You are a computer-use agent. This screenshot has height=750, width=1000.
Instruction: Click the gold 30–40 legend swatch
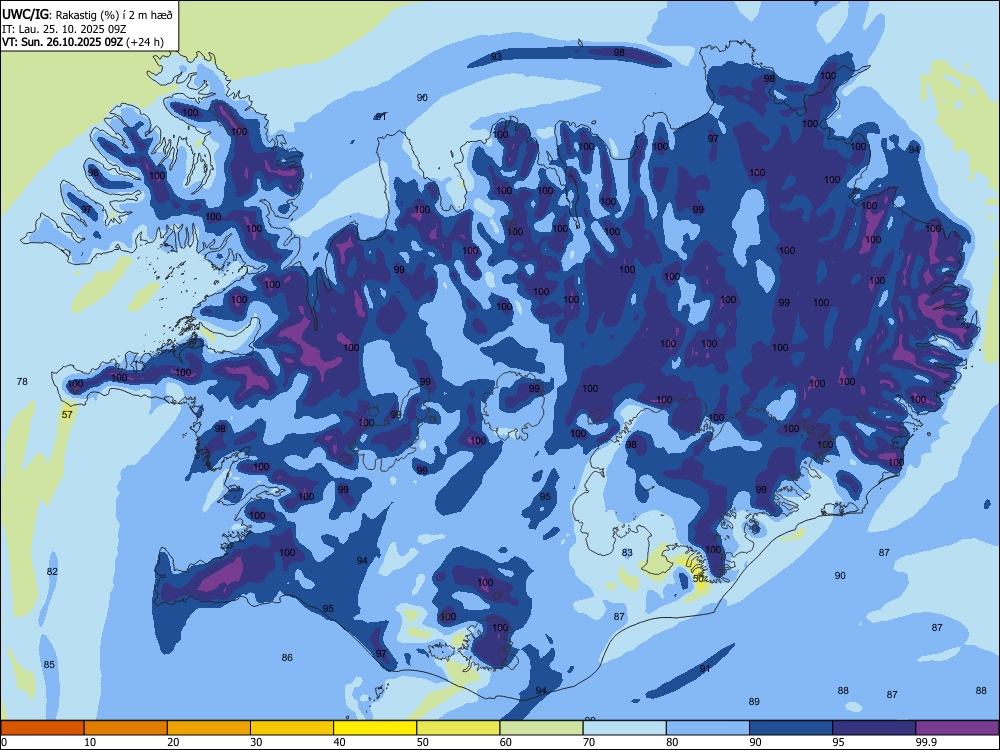pos(292,728)
